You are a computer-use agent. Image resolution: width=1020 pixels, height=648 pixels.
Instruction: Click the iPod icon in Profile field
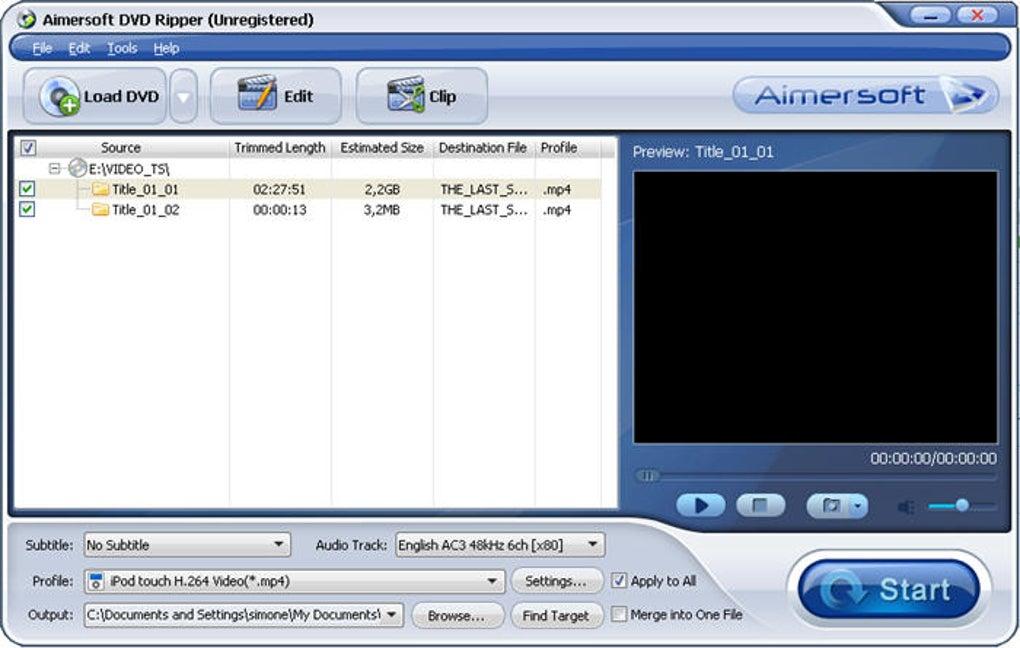click(x=96, y=581)
